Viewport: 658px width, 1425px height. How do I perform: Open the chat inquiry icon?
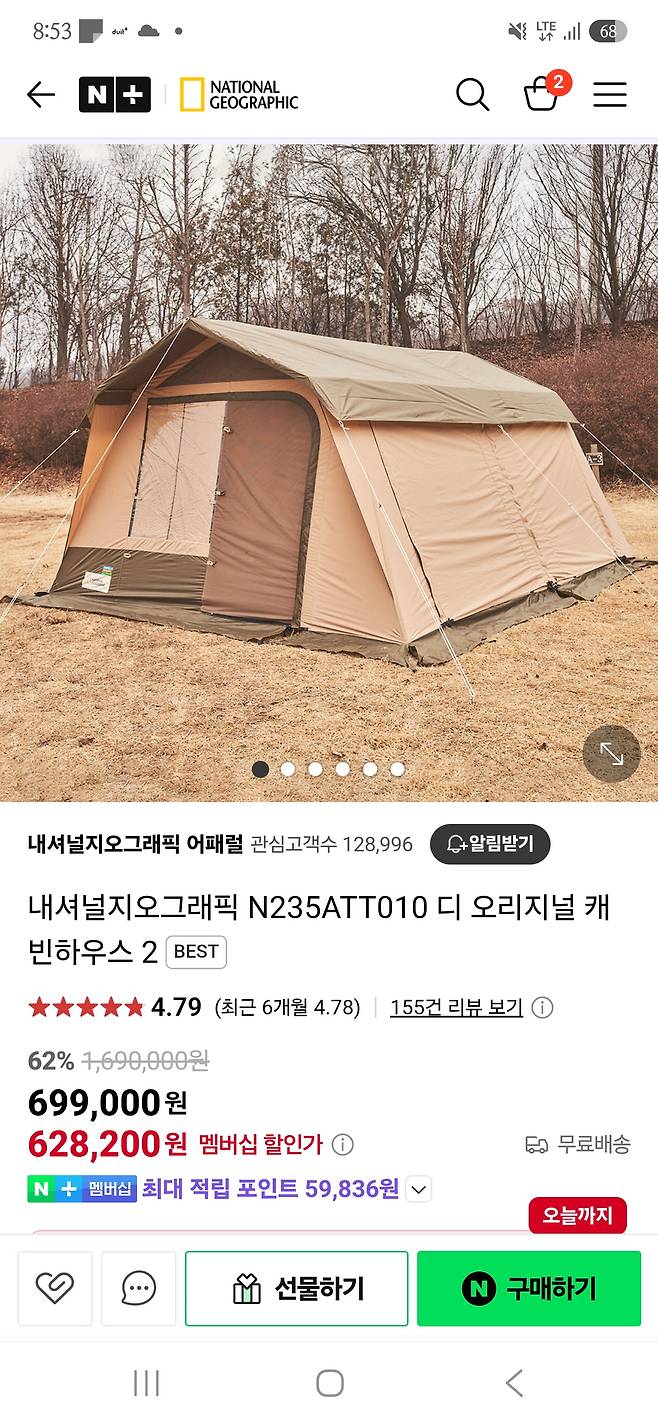138,1288
